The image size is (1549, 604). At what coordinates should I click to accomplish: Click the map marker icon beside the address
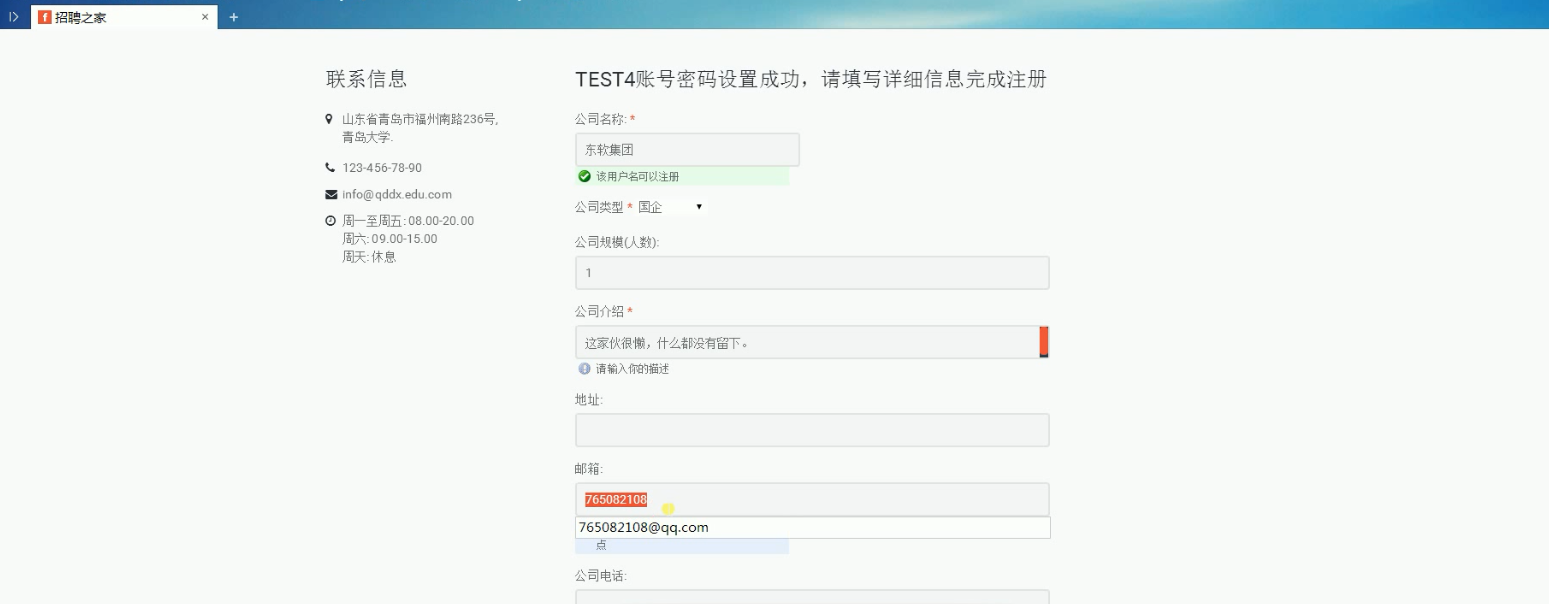coord(329,119)
